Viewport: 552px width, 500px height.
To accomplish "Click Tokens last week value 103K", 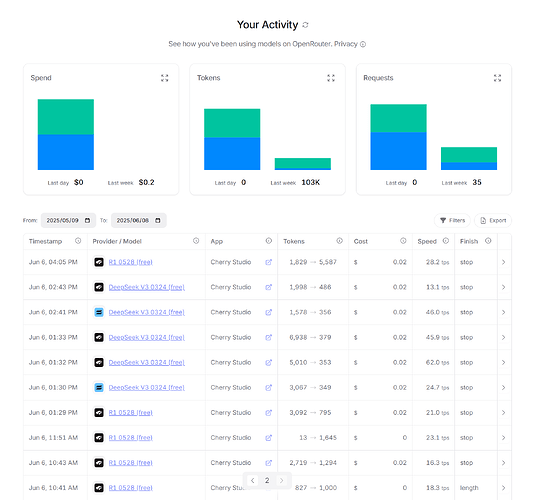I will [x=311, y=182].
